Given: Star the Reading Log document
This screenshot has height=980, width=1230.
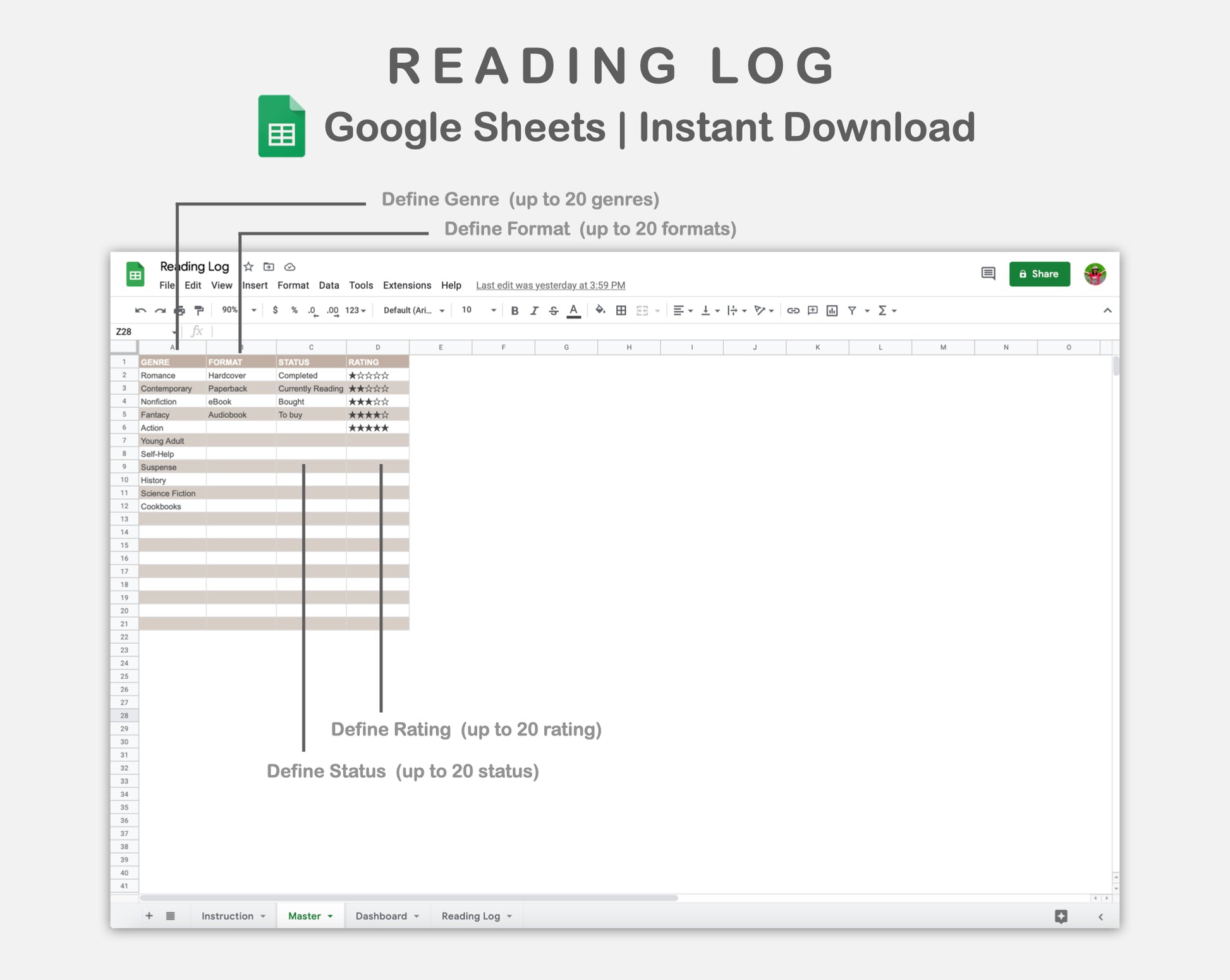Looking at the screenshot, I should 249,267.
